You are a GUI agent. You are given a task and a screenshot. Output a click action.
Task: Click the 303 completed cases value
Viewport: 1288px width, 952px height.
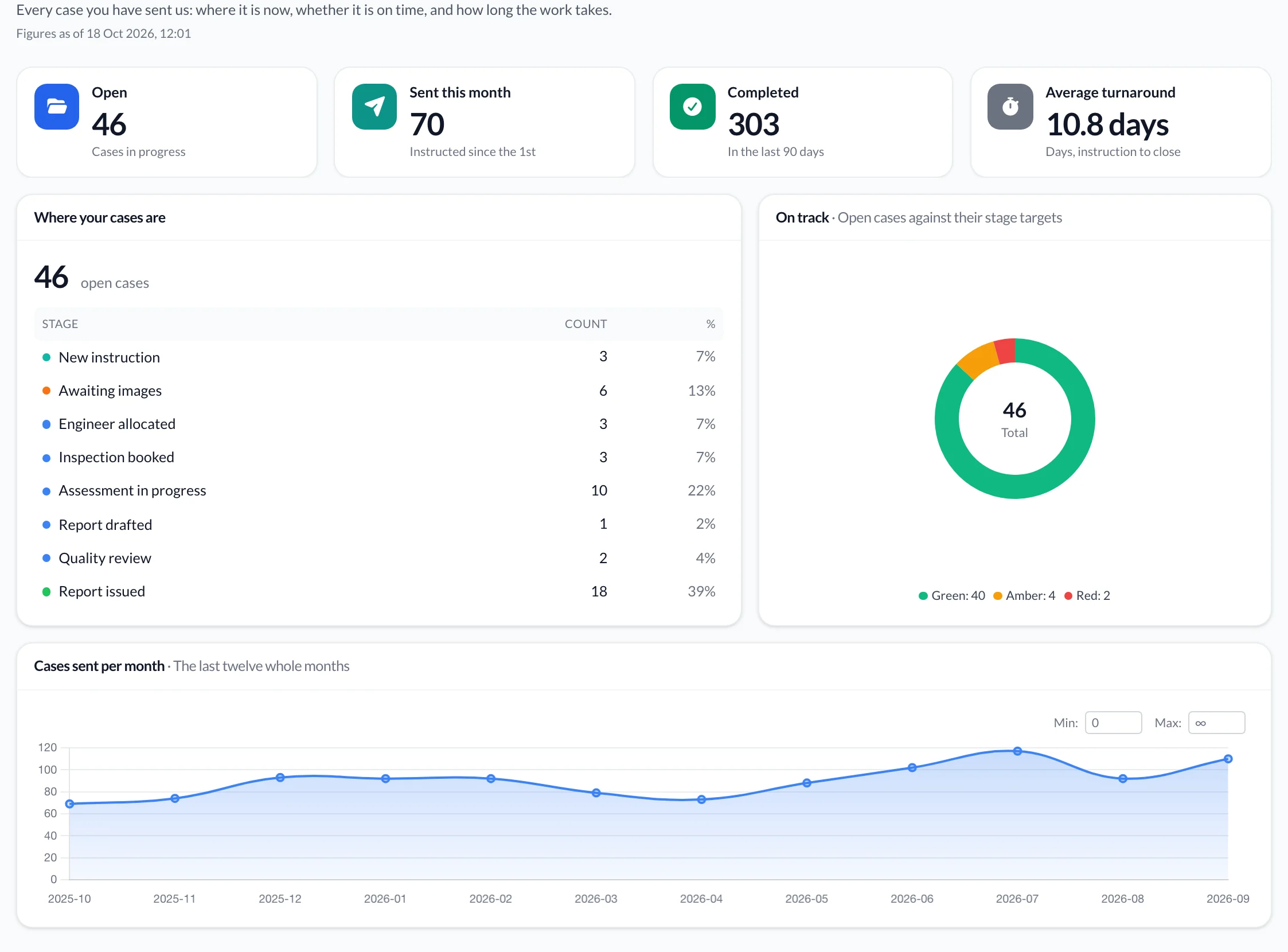click(753, 124)
